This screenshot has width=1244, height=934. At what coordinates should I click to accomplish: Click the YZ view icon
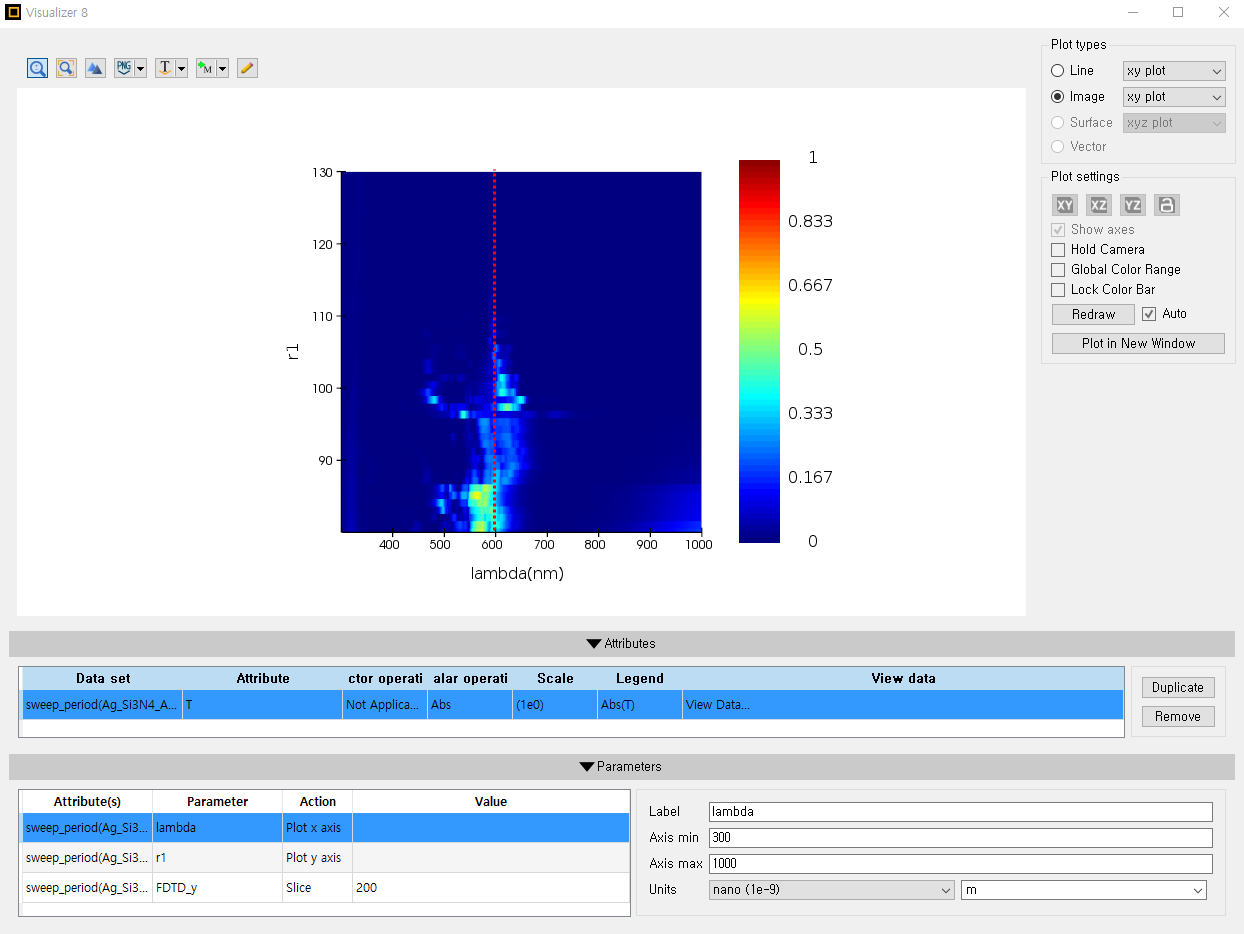pyautogui.click(x=1133, y=205)
